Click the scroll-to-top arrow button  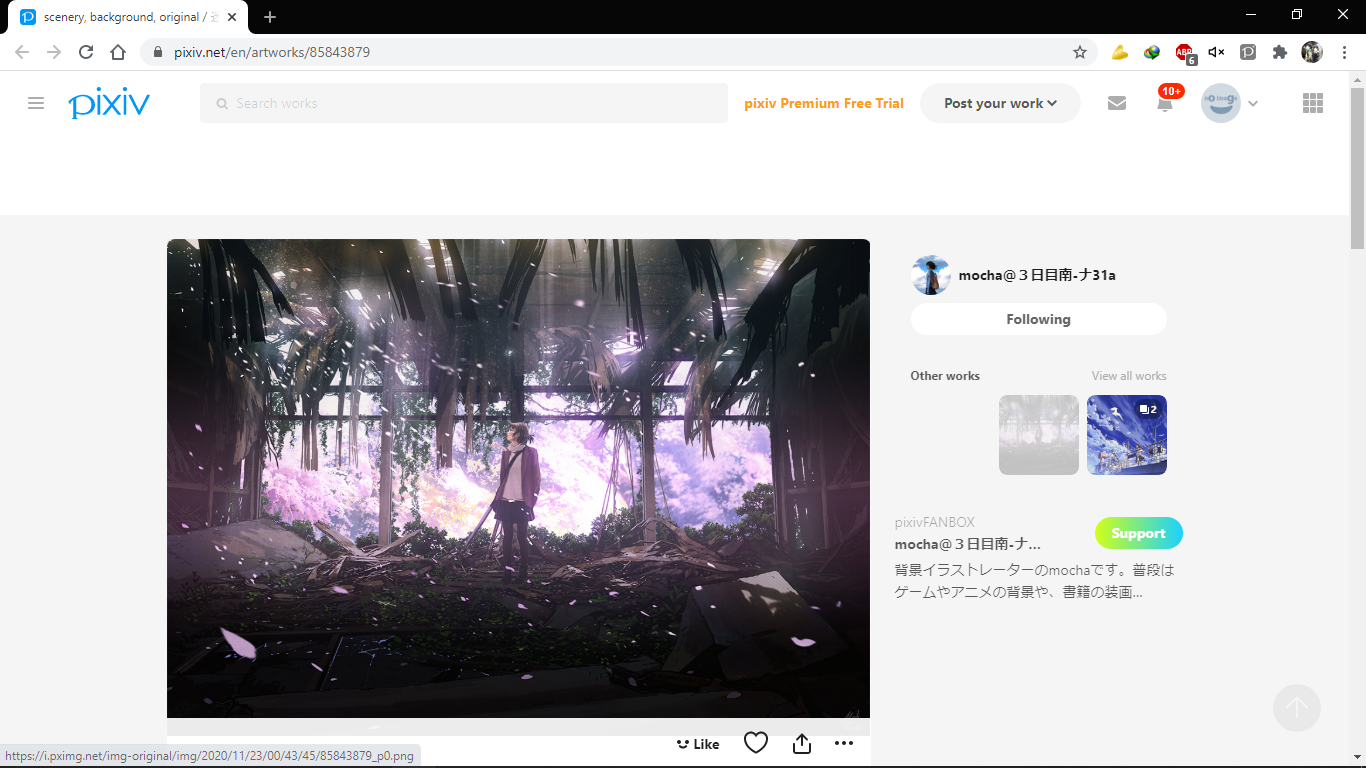[x=1297, y=708]
